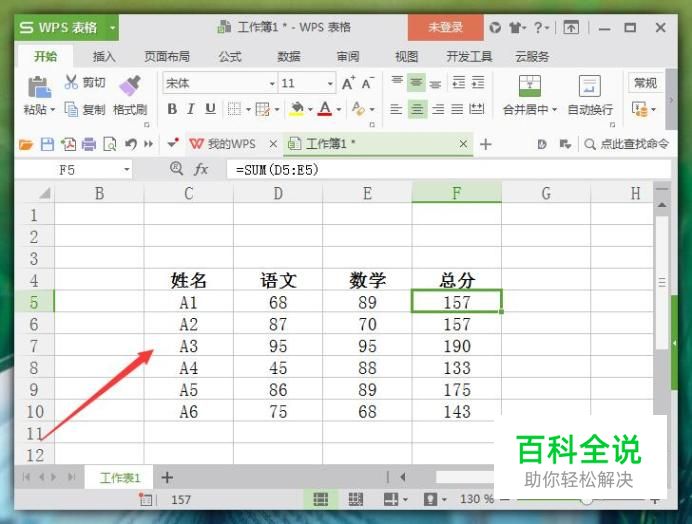Image resolution: width=692 pixels, height=524 pixels.
Task: Click the Copy icon
Action: [71, 109]
